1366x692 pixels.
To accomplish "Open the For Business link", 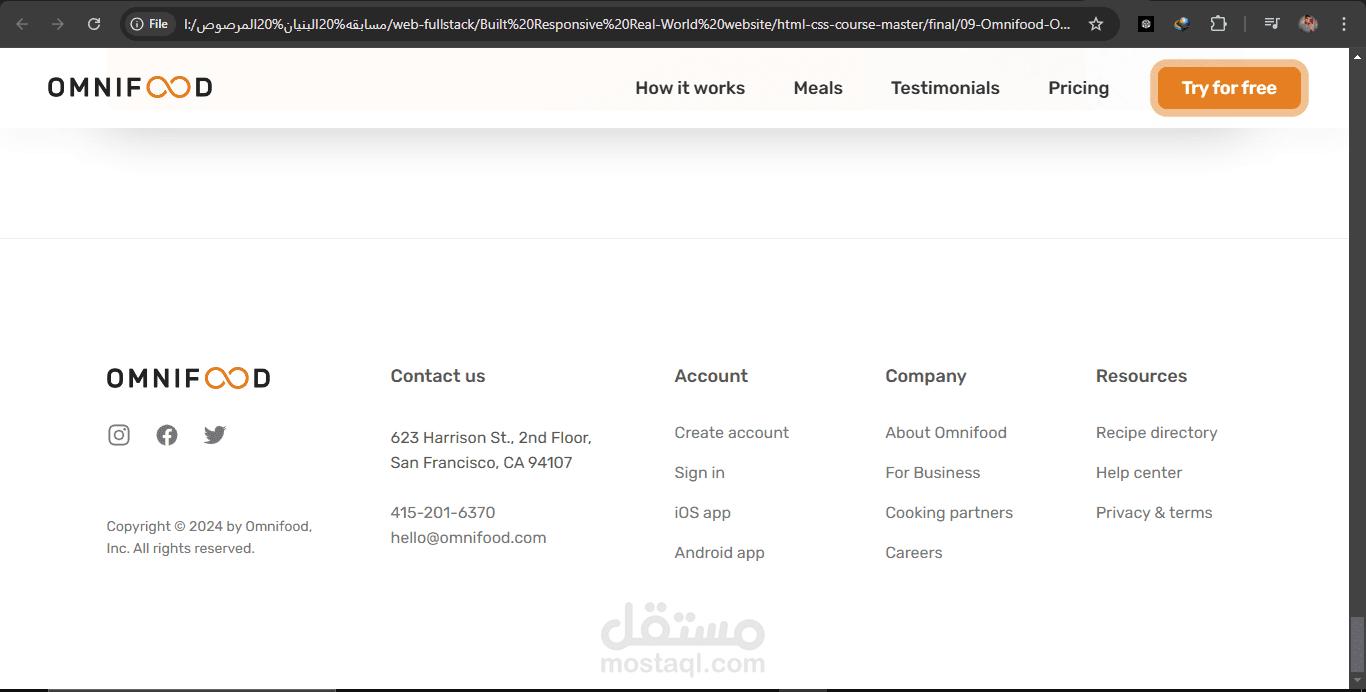I will [932, 473].
